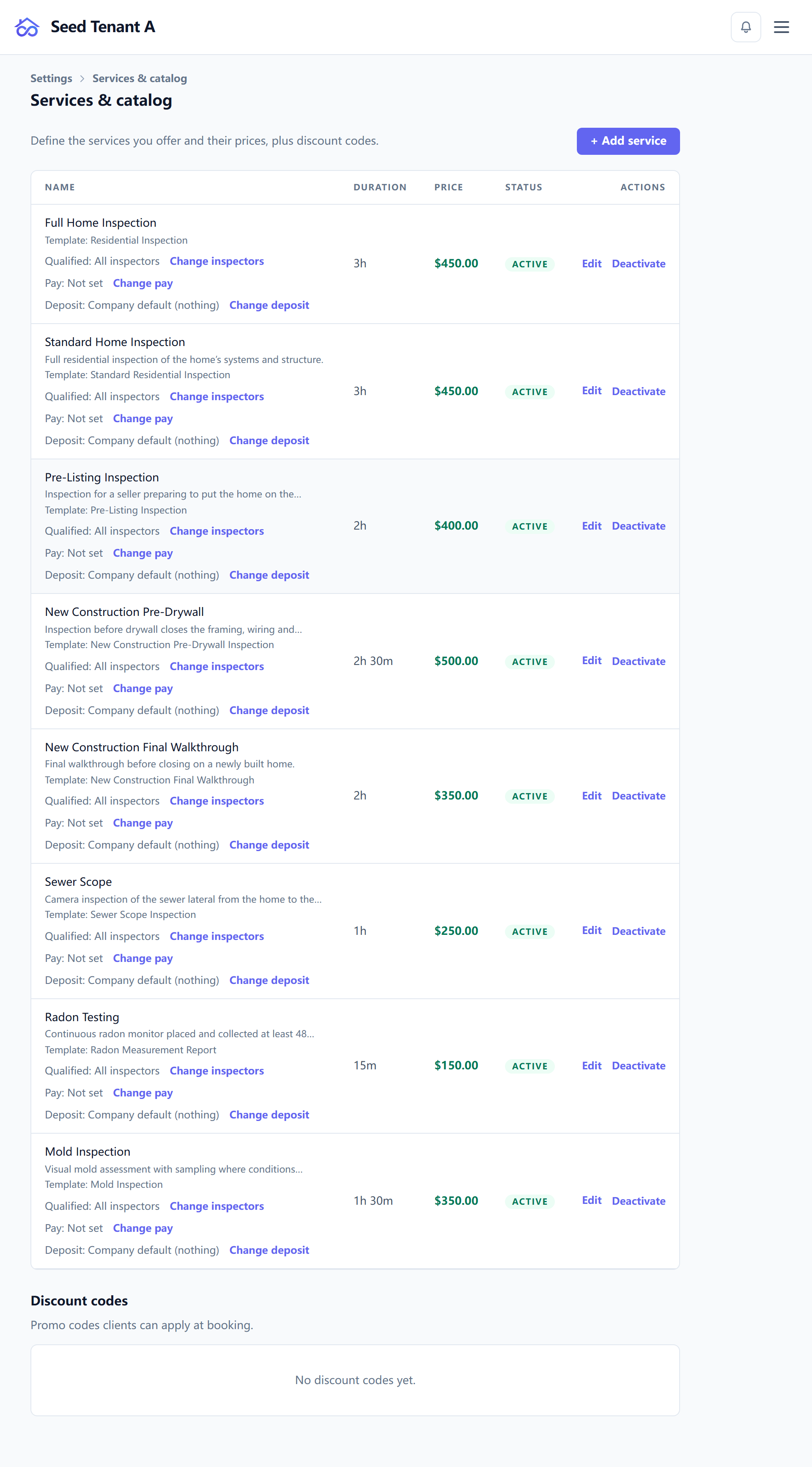Click the $400.00 price value
The width and height of the screenshot is (812, 1467).
(456, 526)
